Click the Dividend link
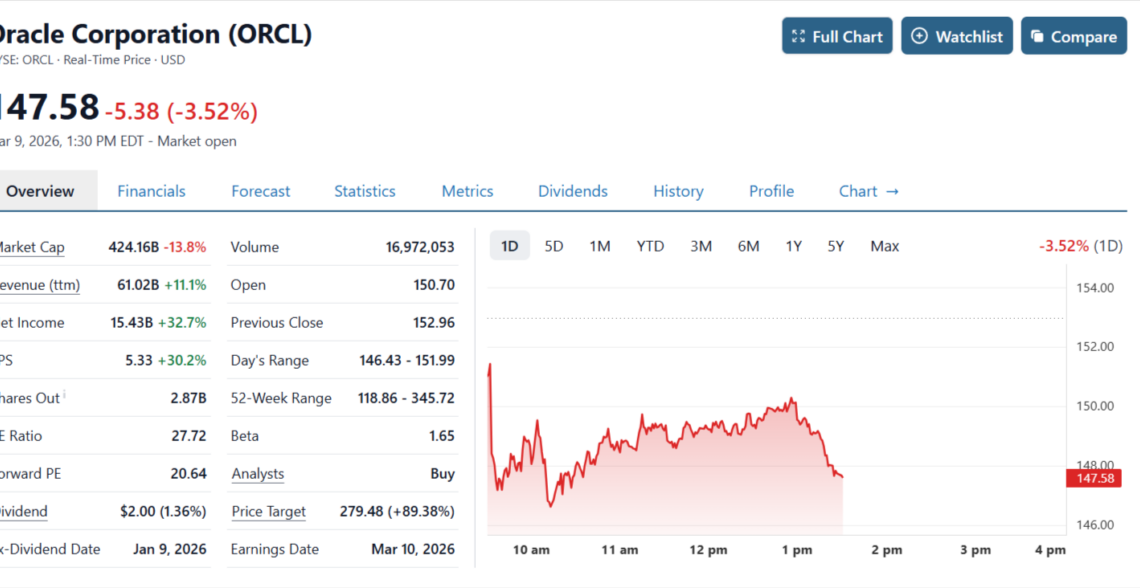 point(24,512)
